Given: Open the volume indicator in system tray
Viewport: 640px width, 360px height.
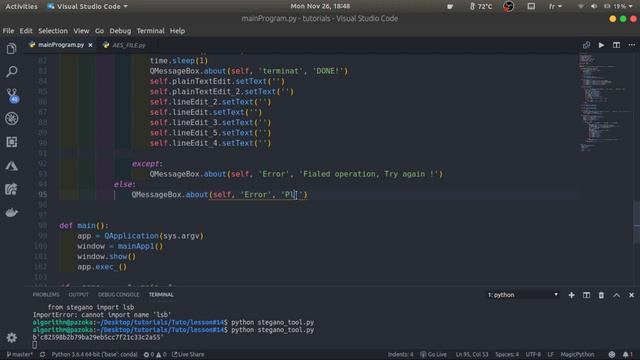Looking at the screenshot, I should 593,6.
